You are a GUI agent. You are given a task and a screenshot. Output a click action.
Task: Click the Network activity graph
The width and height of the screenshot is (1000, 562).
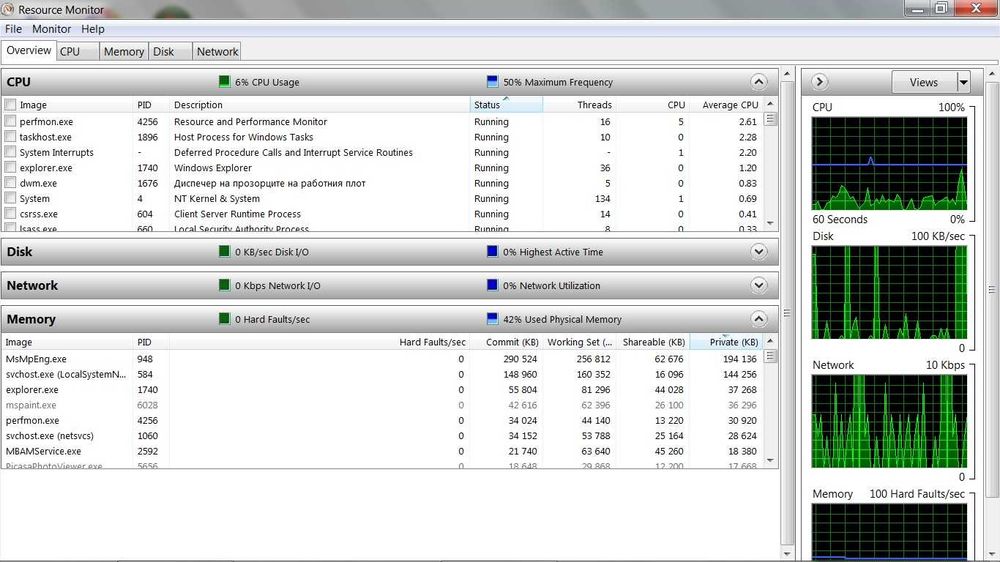tap(889, 421)
